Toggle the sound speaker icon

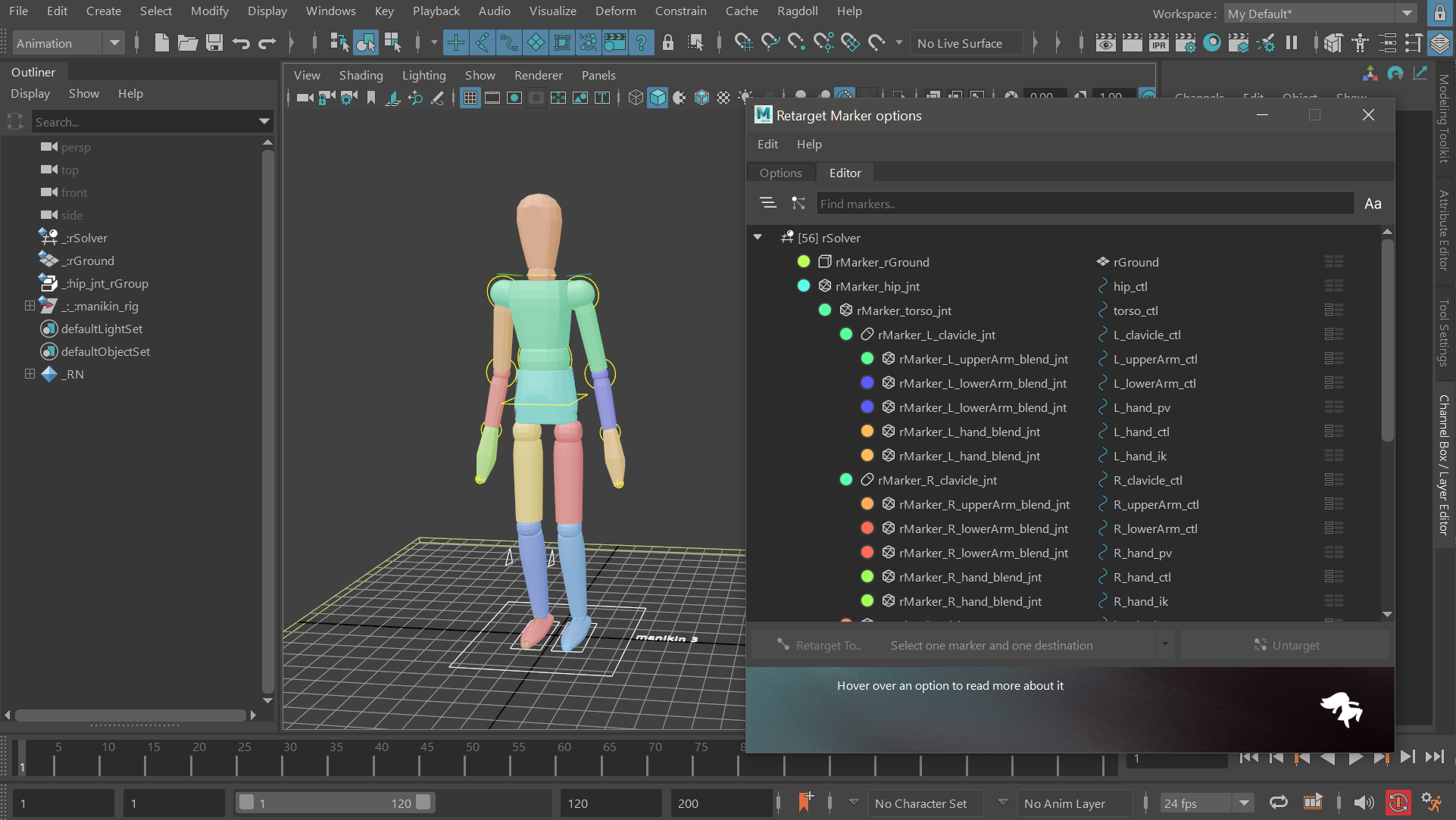click(1363, 803)
